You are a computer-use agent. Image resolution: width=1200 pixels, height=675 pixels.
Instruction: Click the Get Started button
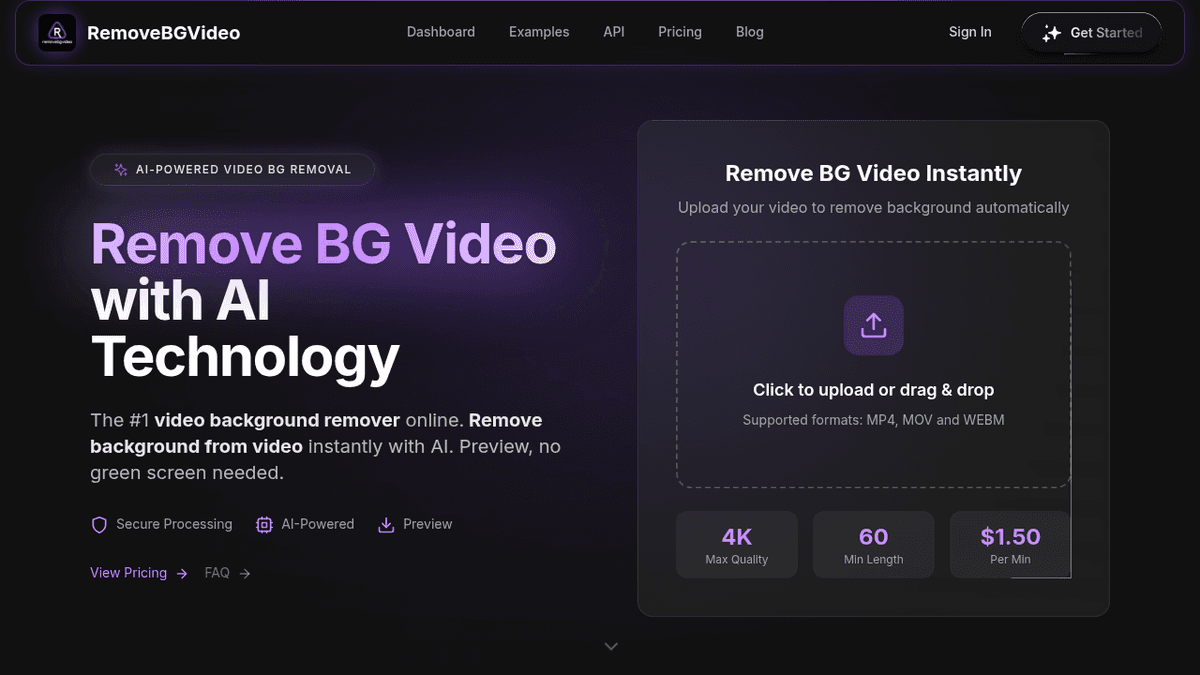coord(1091,33)
